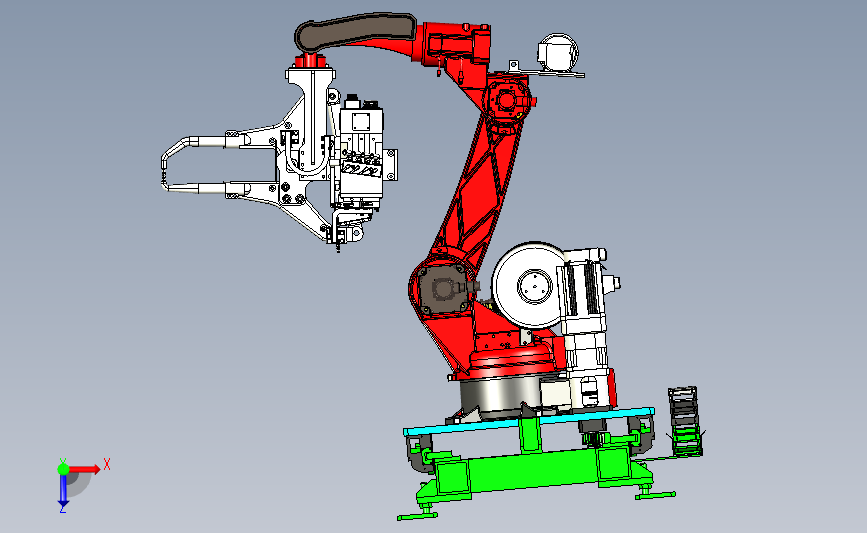Select the white transformer box on weld gun
Viewport: 867px width, 533px height.
pyautogui.click(x=361, y=151)
